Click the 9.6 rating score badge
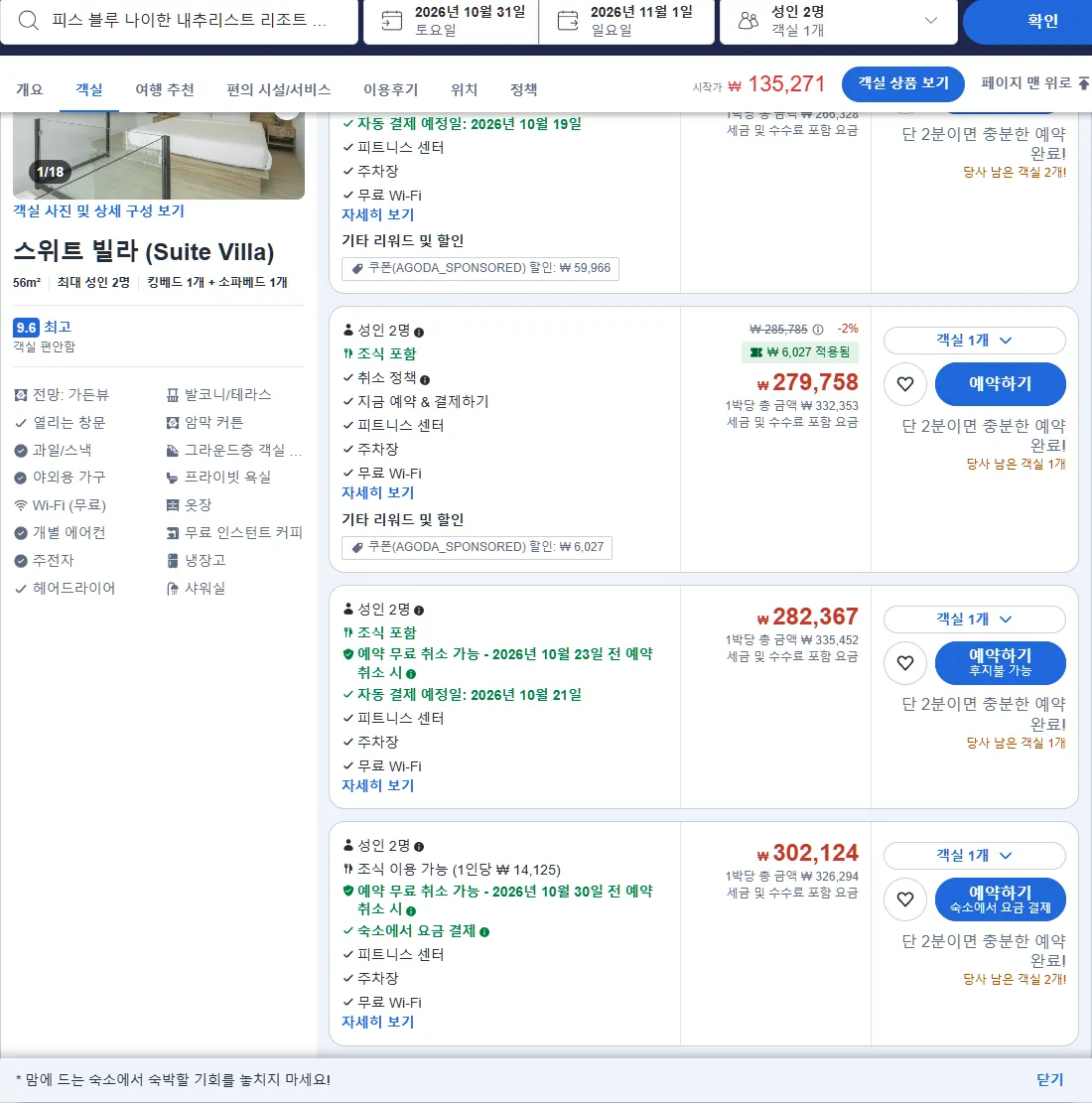This screenshot has height=1103, width=1092. tap(26, 327)
